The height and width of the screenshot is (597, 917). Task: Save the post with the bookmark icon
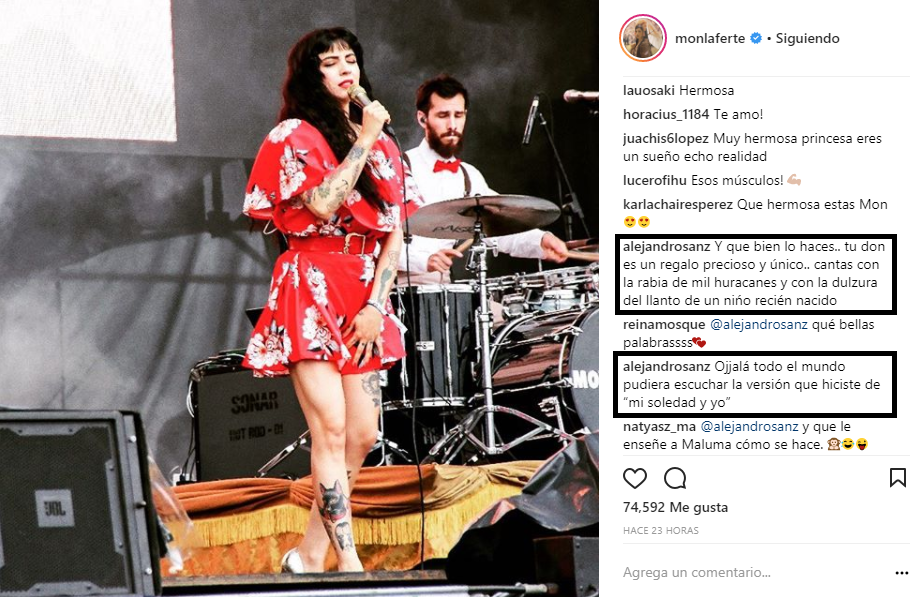[x=898, y=477]
